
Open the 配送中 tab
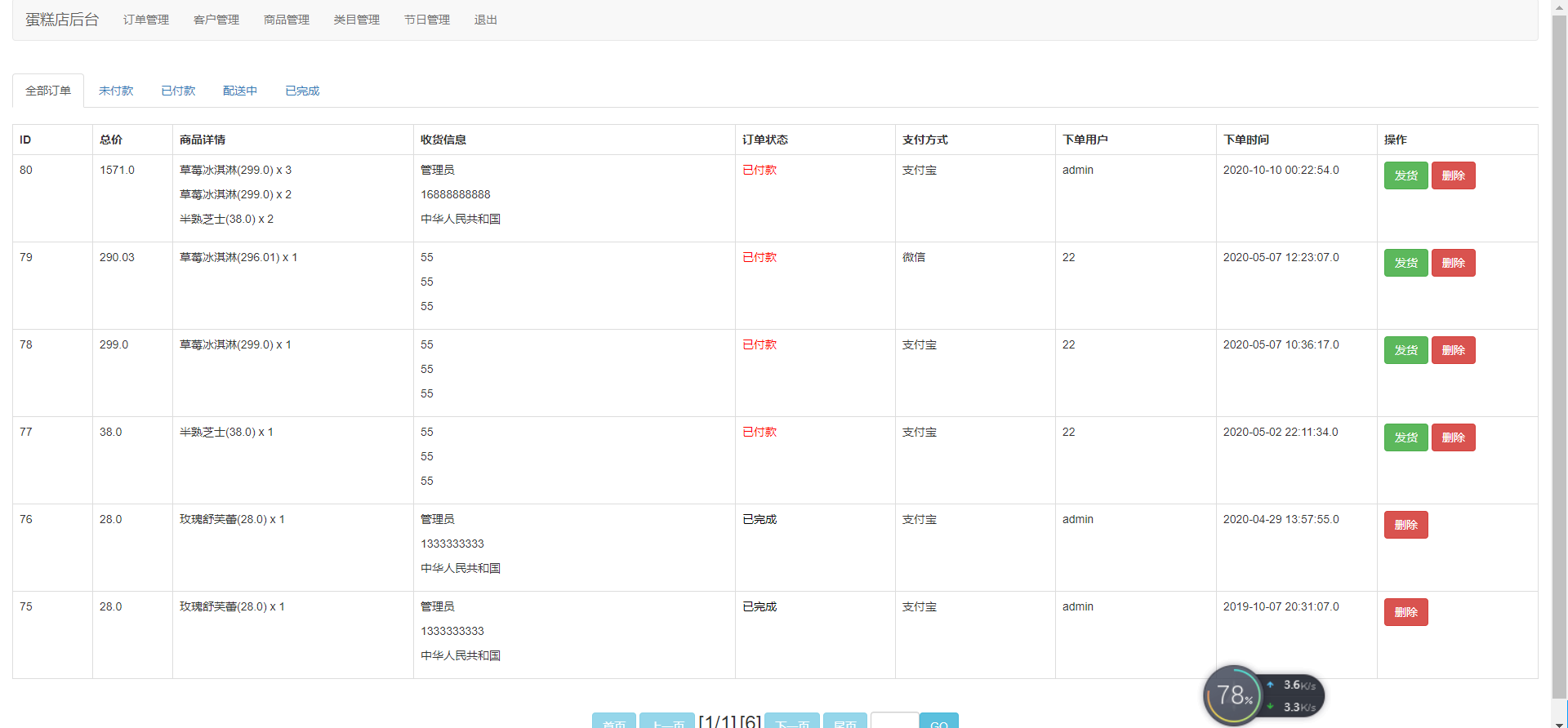click(240, 91)
